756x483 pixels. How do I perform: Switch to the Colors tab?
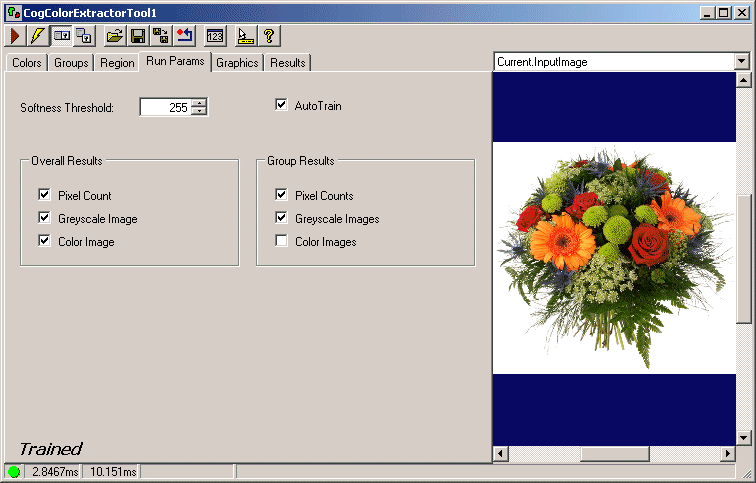click(x=27, y=63)
